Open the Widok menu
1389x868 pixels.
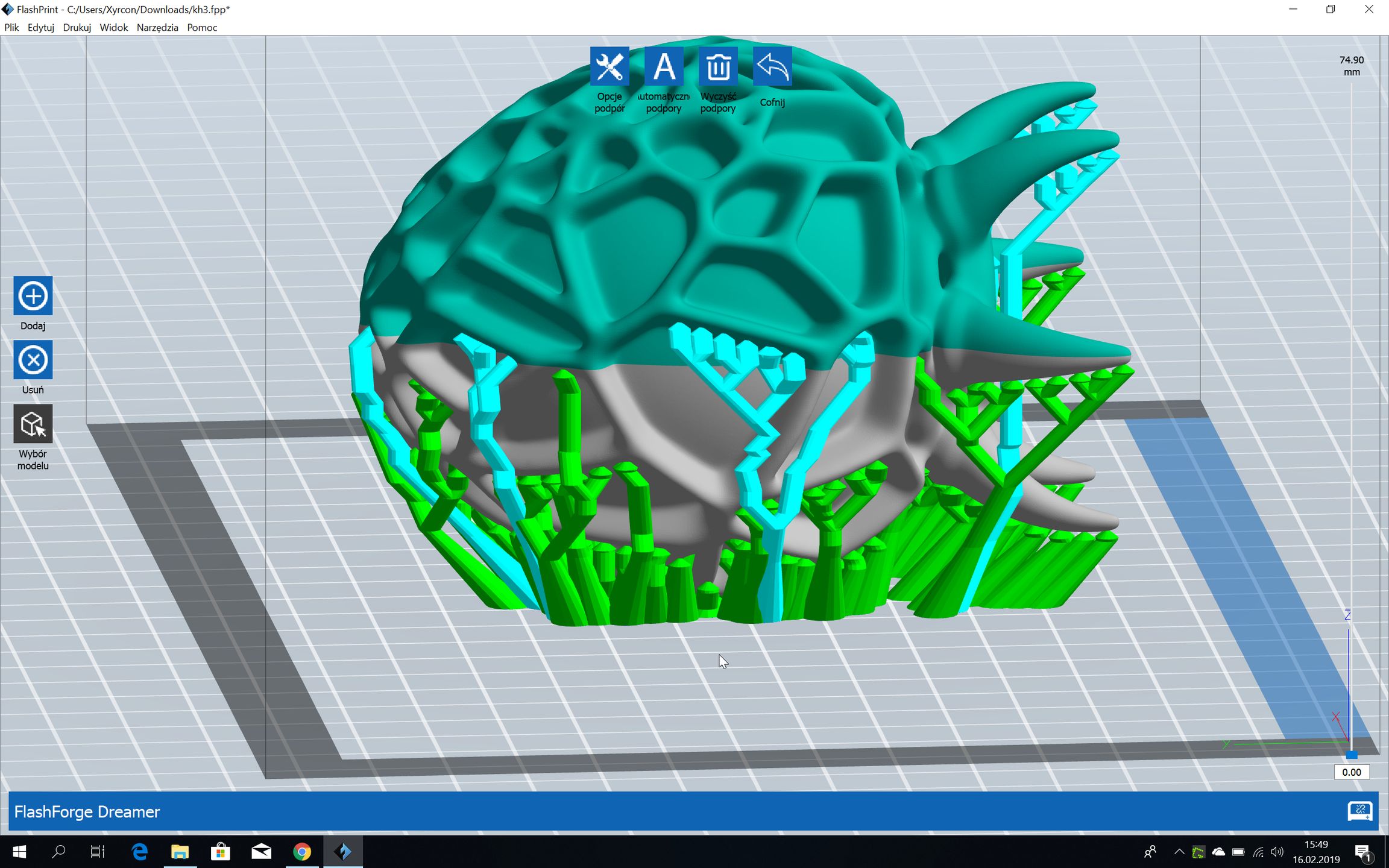[113, 28]
